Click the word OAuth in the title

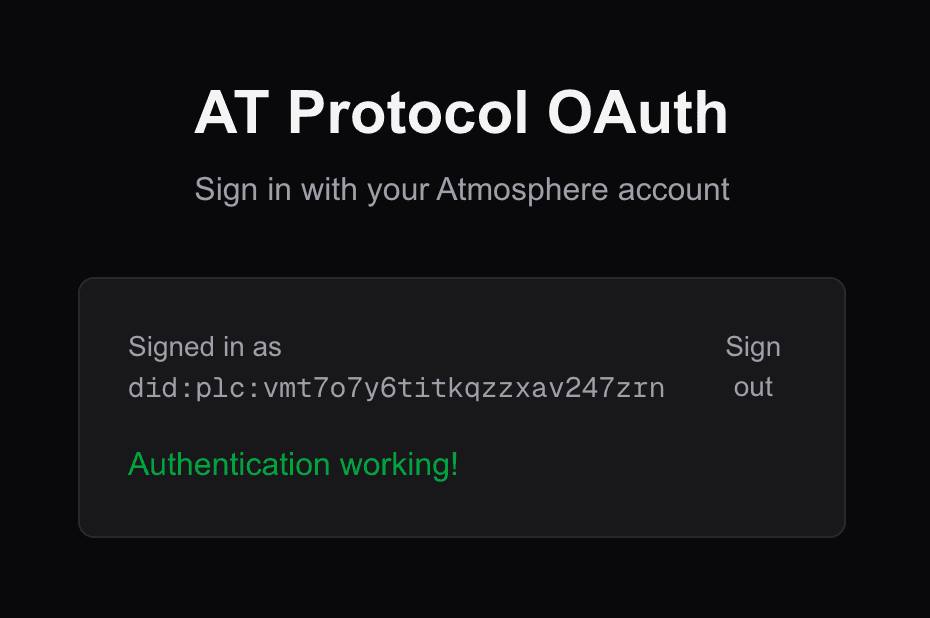click(x=638, y=113)
